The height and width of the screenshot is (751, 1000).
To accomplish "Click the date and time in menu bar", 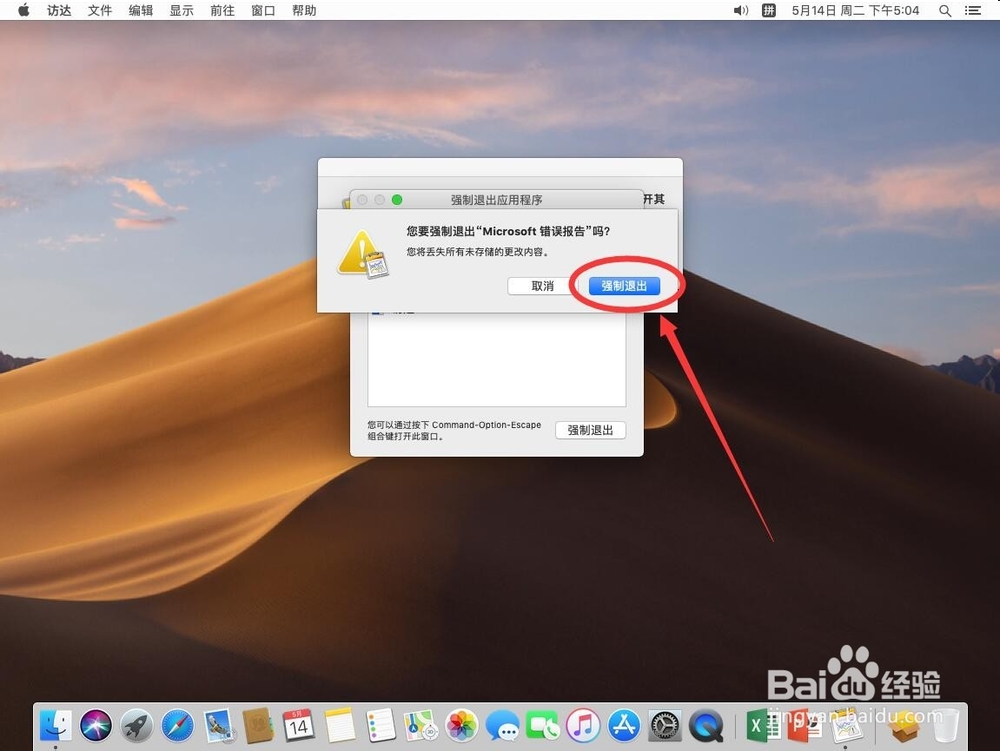I will tap(855, 10).
